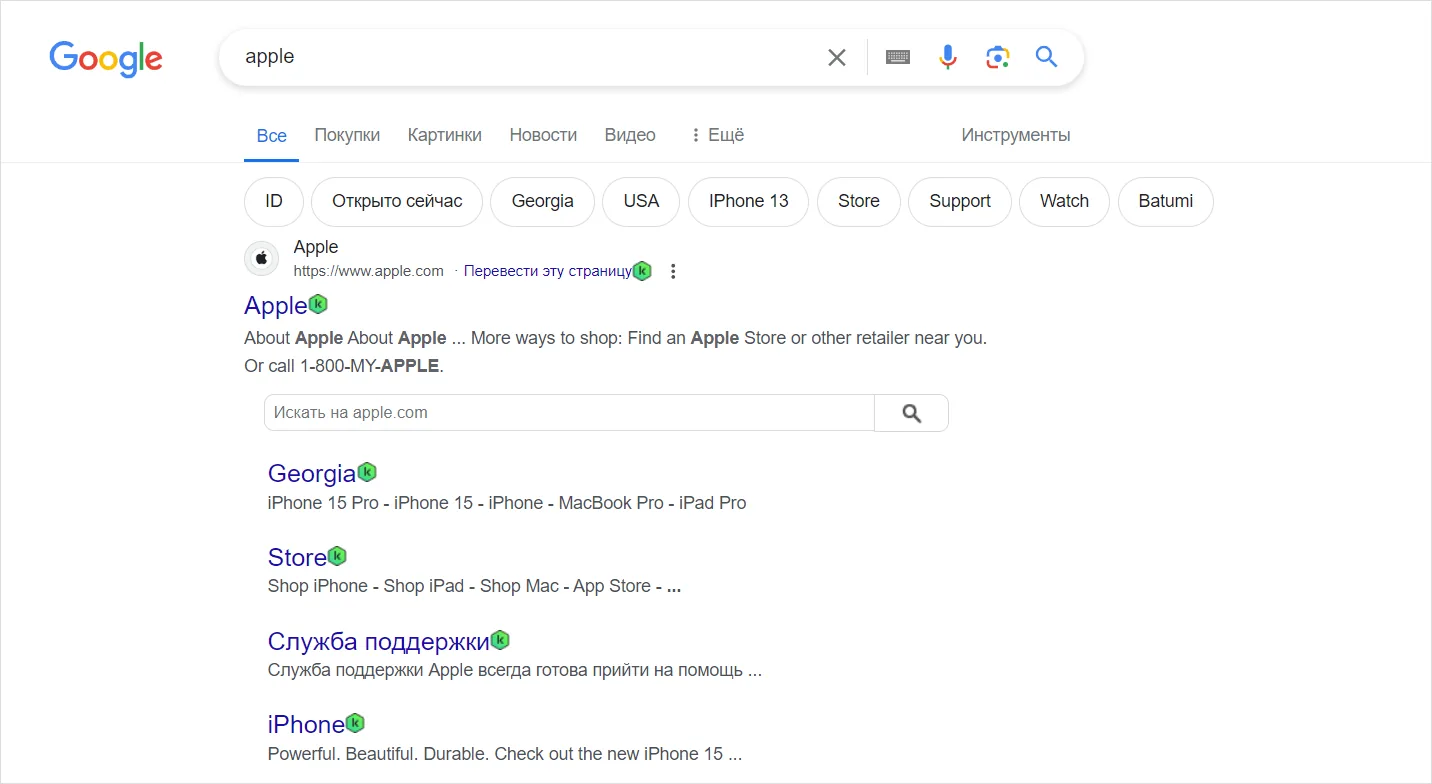Click the Apple logo favicon beside the result

point(261,258)
